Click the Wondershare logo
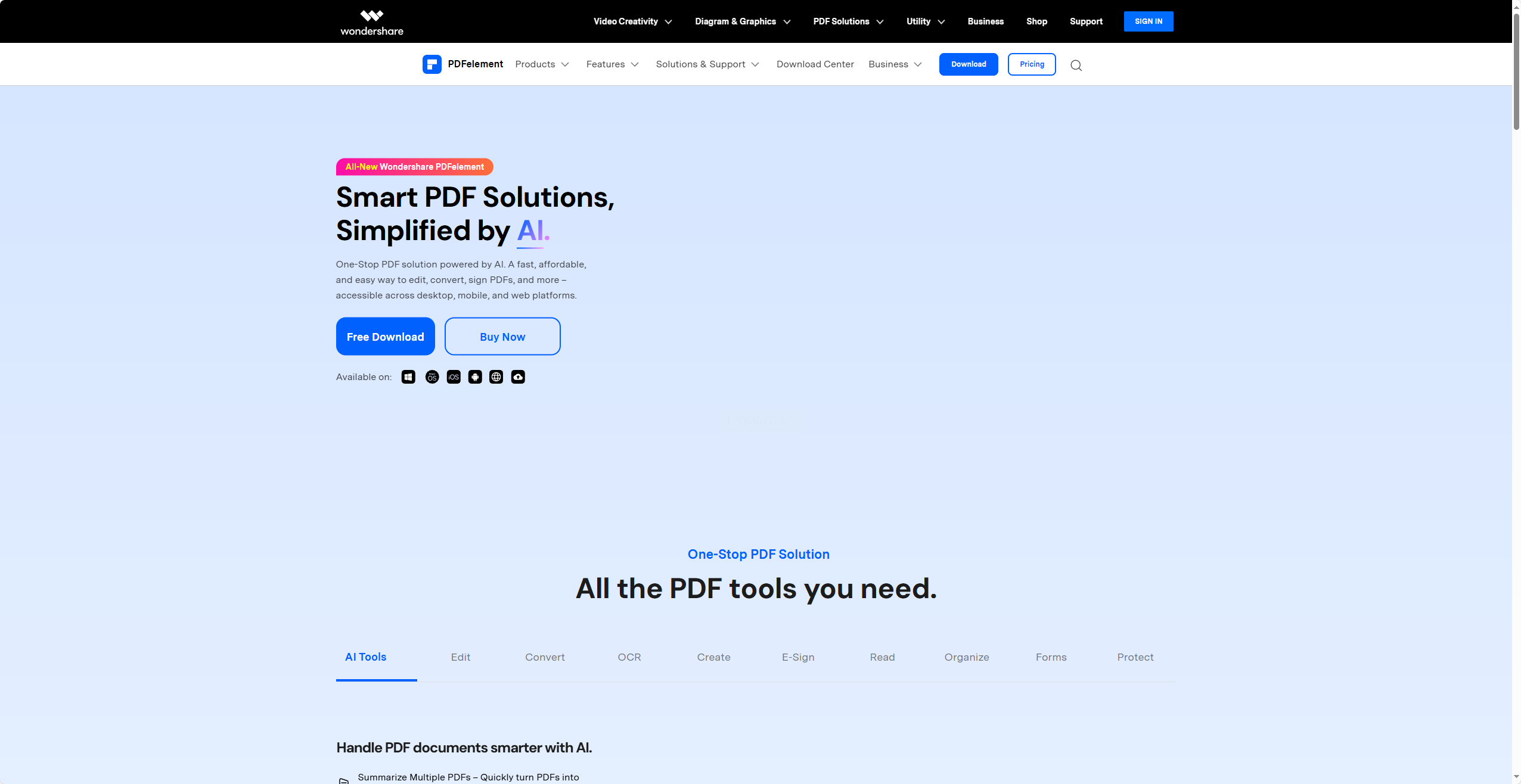The image size is (1521, 784). [x=372, y=22]
